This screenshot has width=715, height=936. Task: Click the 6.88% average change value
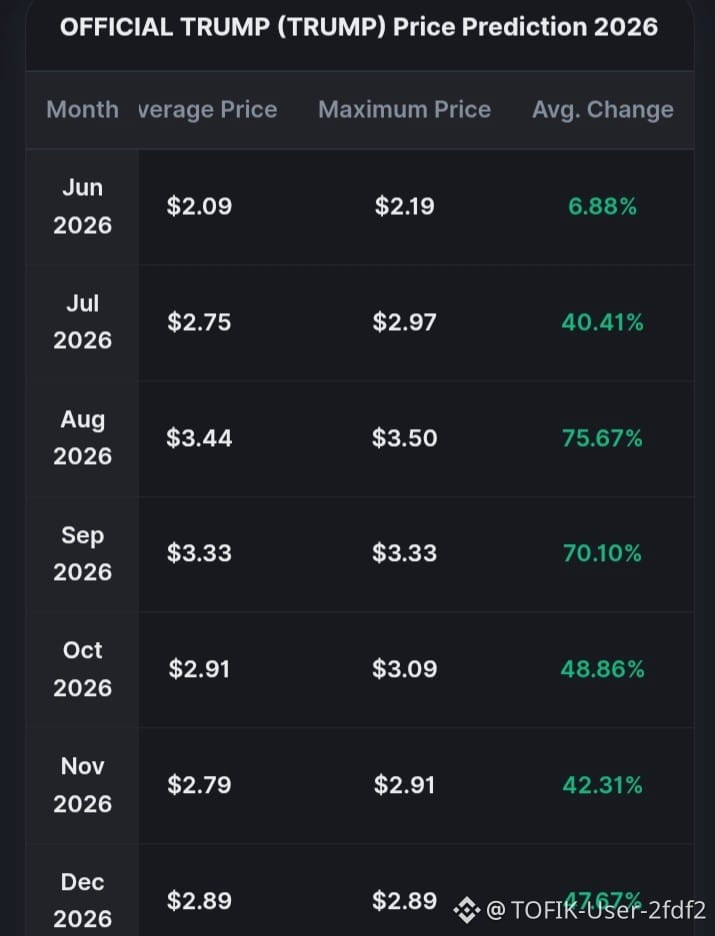(602, 207)
